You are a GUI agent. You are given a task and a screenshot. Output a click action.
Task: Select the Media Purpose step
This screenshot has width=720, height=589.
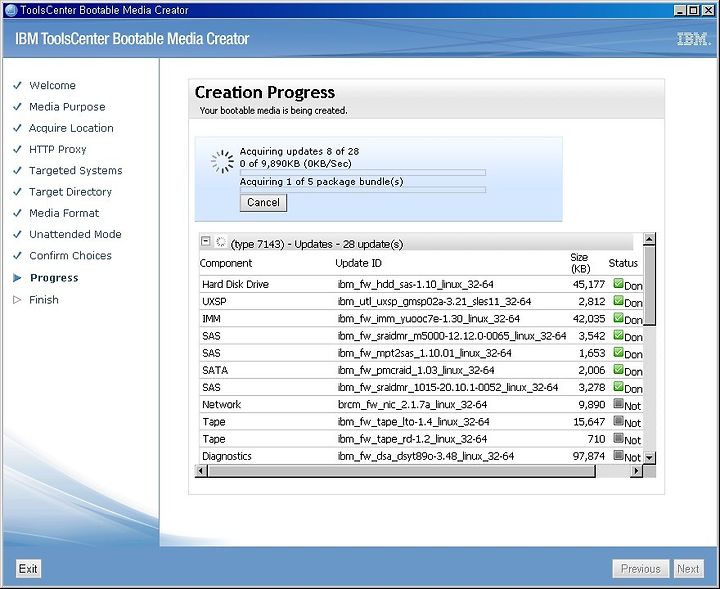[67, 107]
